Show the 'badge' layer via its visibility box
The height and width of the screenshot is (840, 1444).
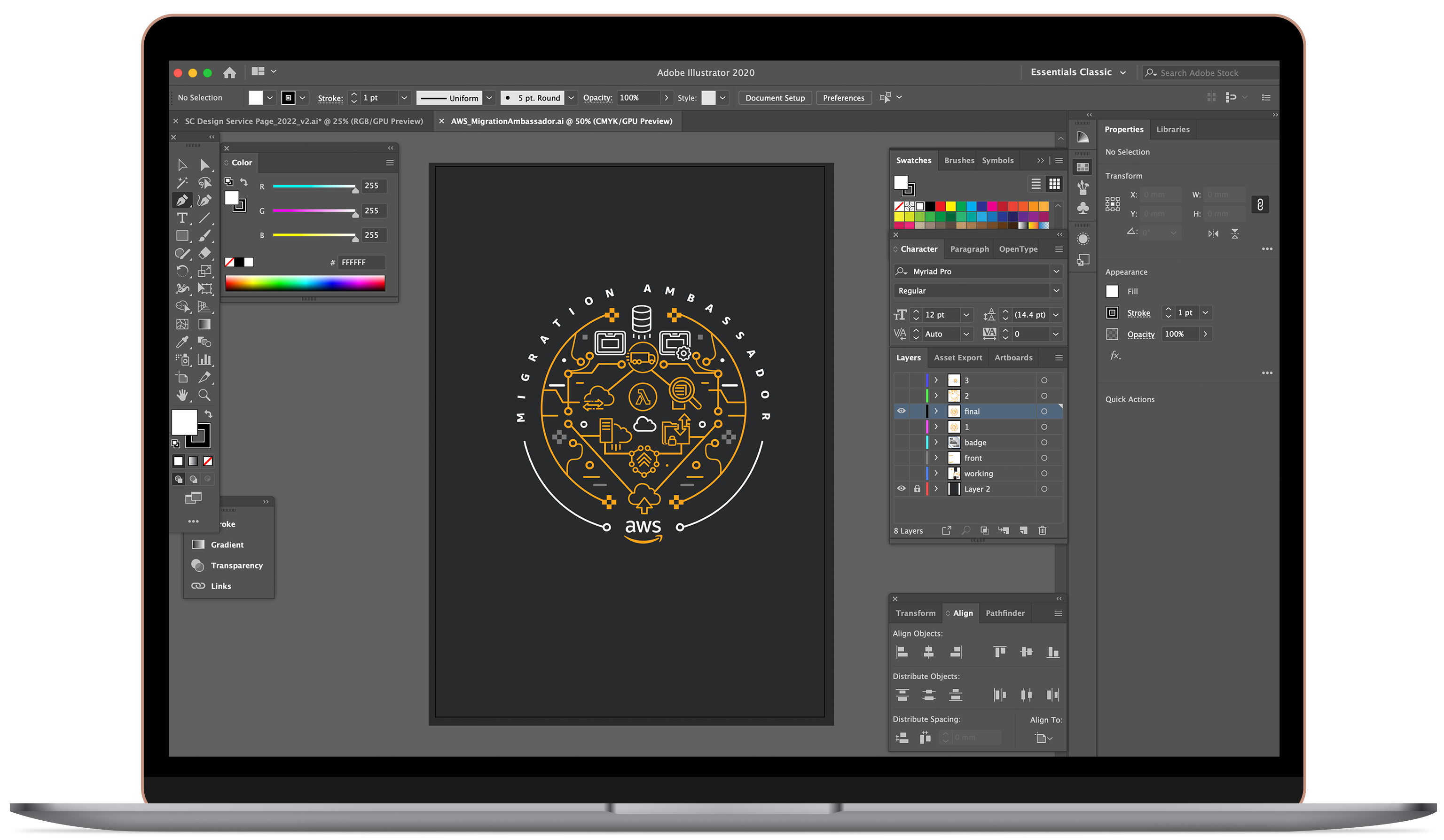[x=902, y=443]
